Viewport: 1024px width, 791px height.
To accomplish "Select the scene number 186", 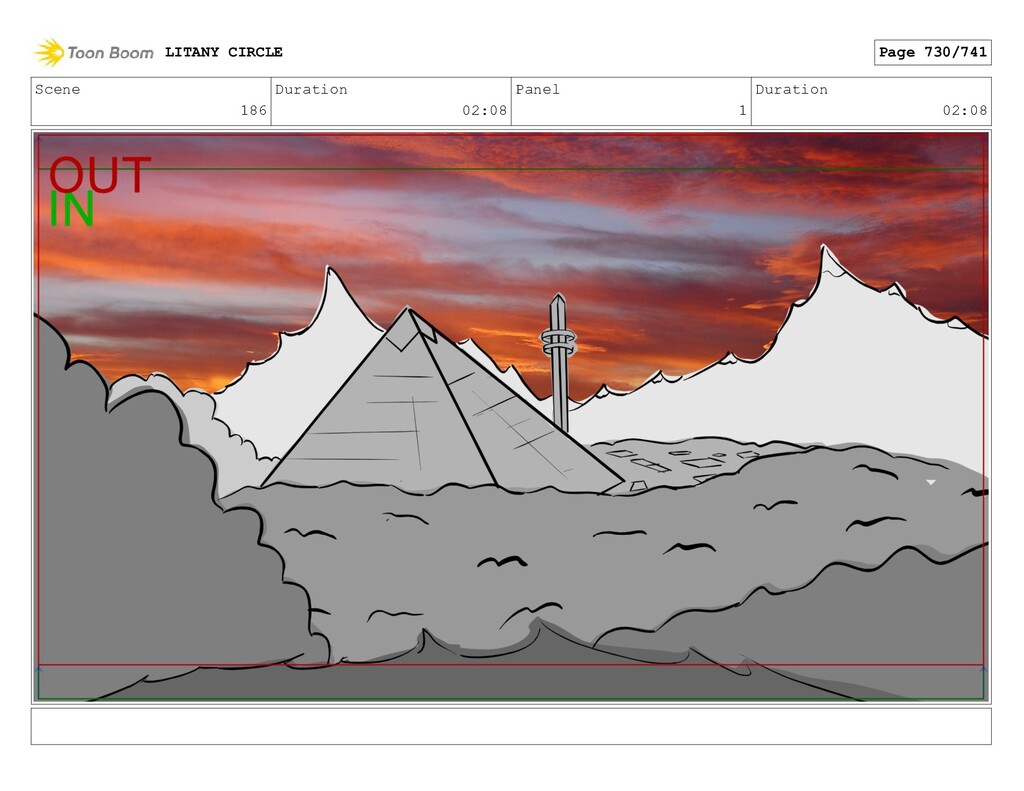I will (x=253, y=110).
